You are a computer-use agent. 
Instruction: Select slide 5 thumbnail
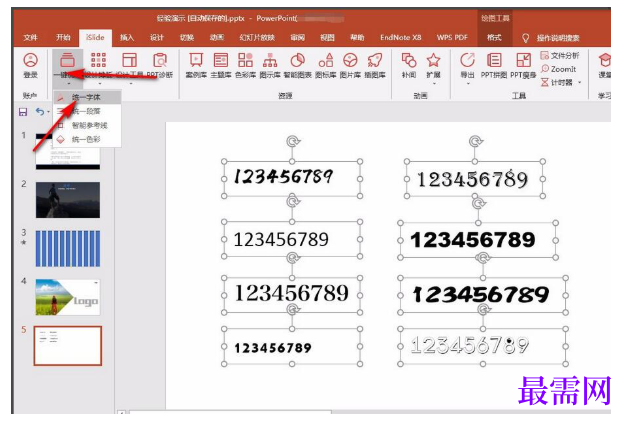coord(68,346)
